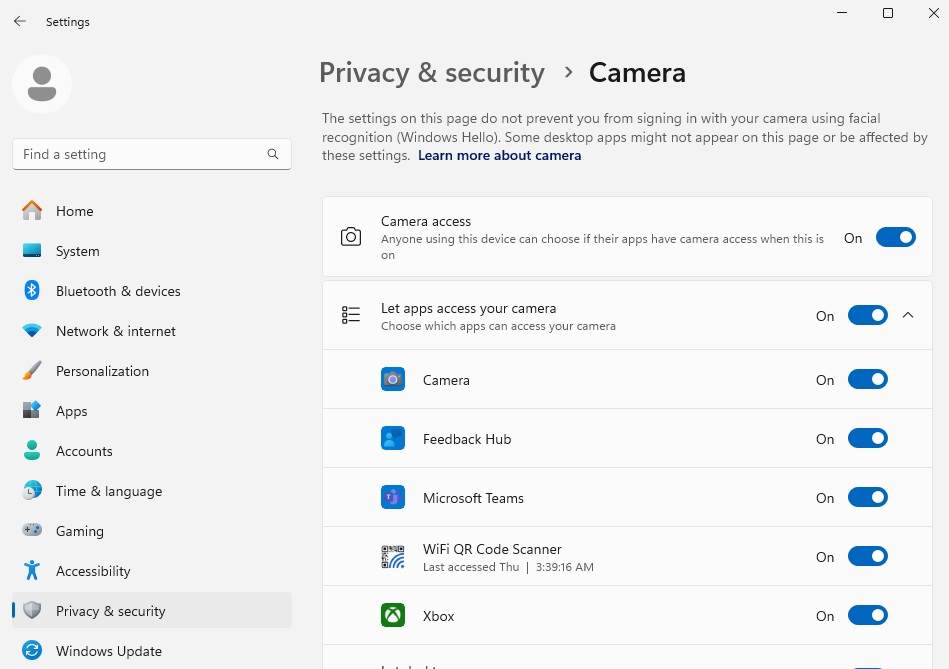This screenshot has height=669, width=949.
Task: Click the Feedback Hub app icon
Action: coord(393,438)
